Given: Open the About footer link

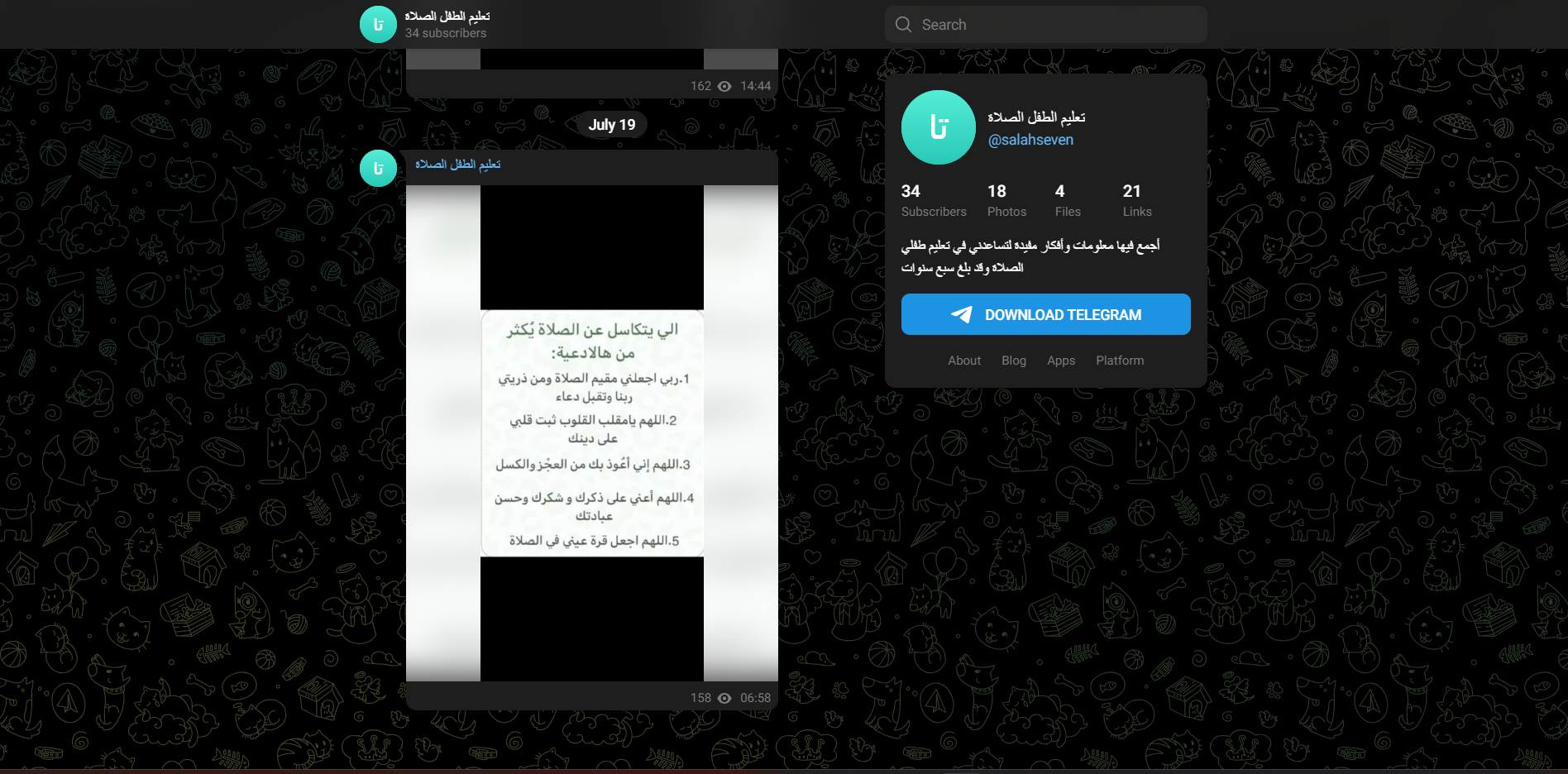Looking at the screenshot, I should coord(964,361).
